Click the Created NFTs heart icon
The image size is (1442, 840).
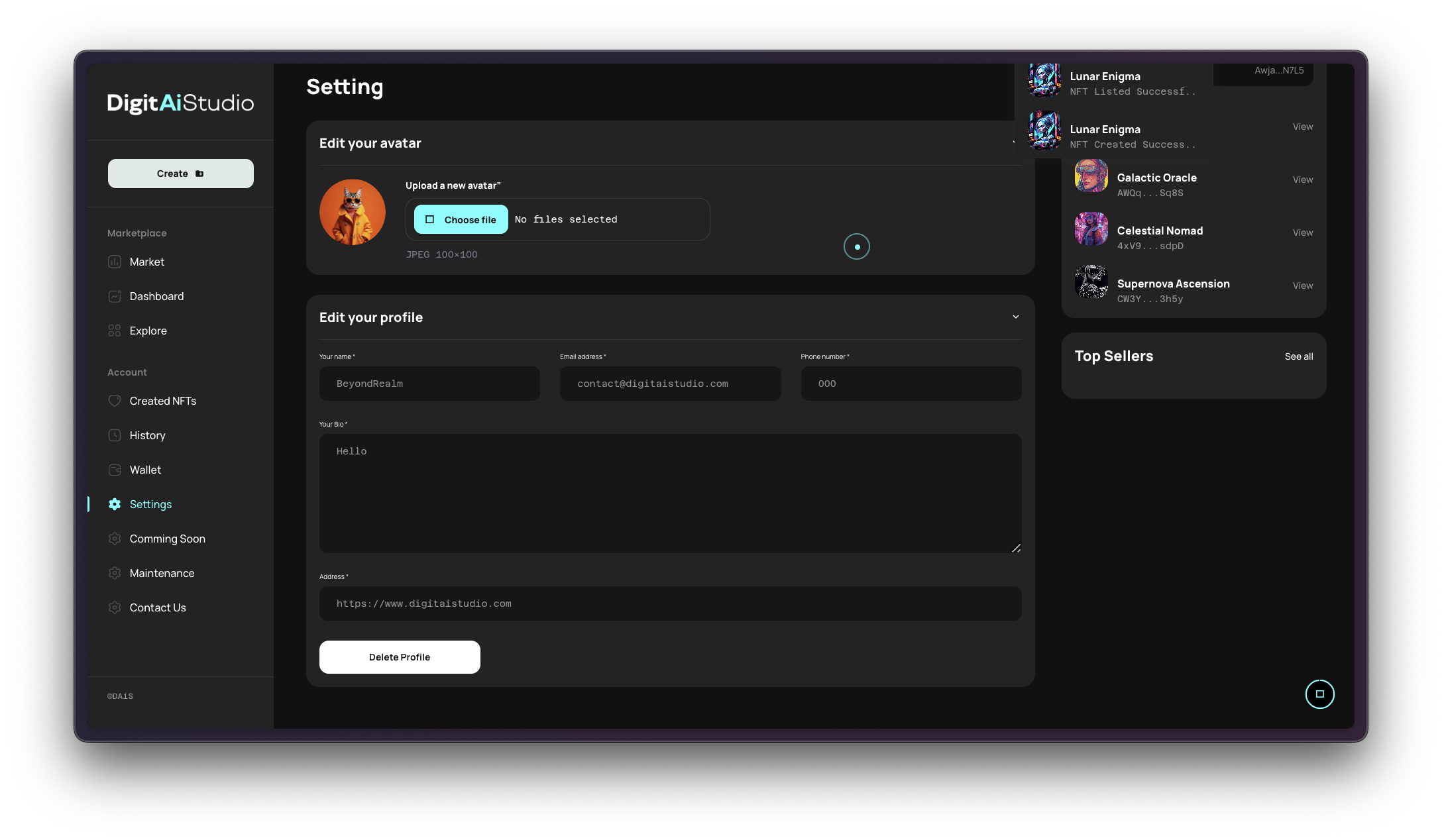(x=115, y=401)
